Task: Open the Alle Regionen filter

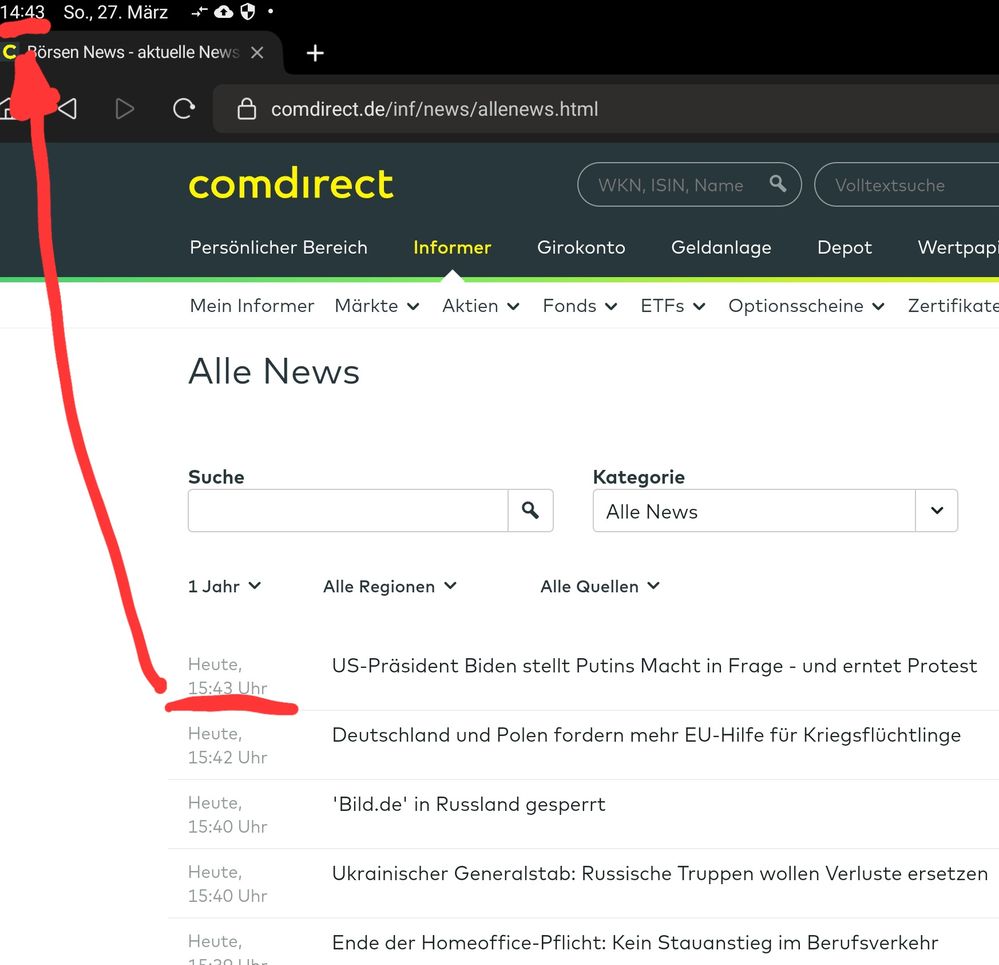Action: (x=390, y=586)
